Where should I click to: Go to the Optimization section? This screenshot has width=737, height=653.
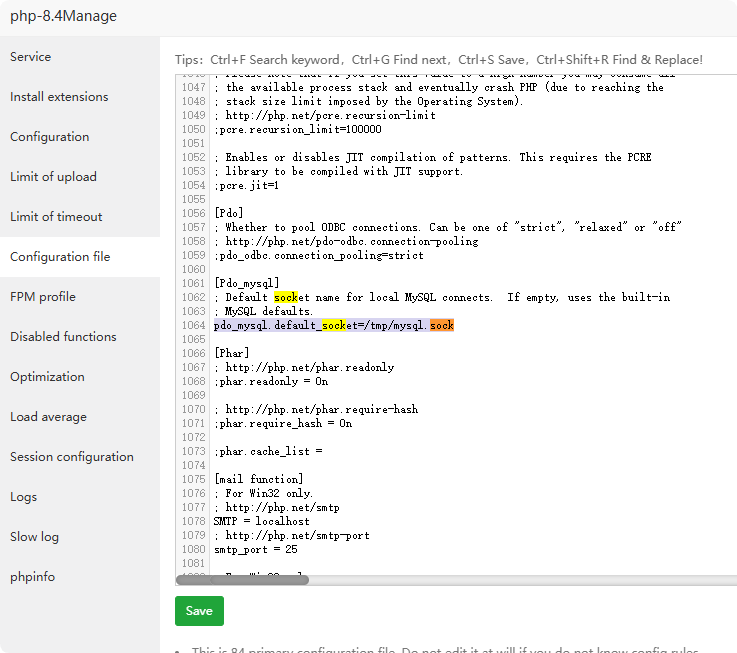47,377
